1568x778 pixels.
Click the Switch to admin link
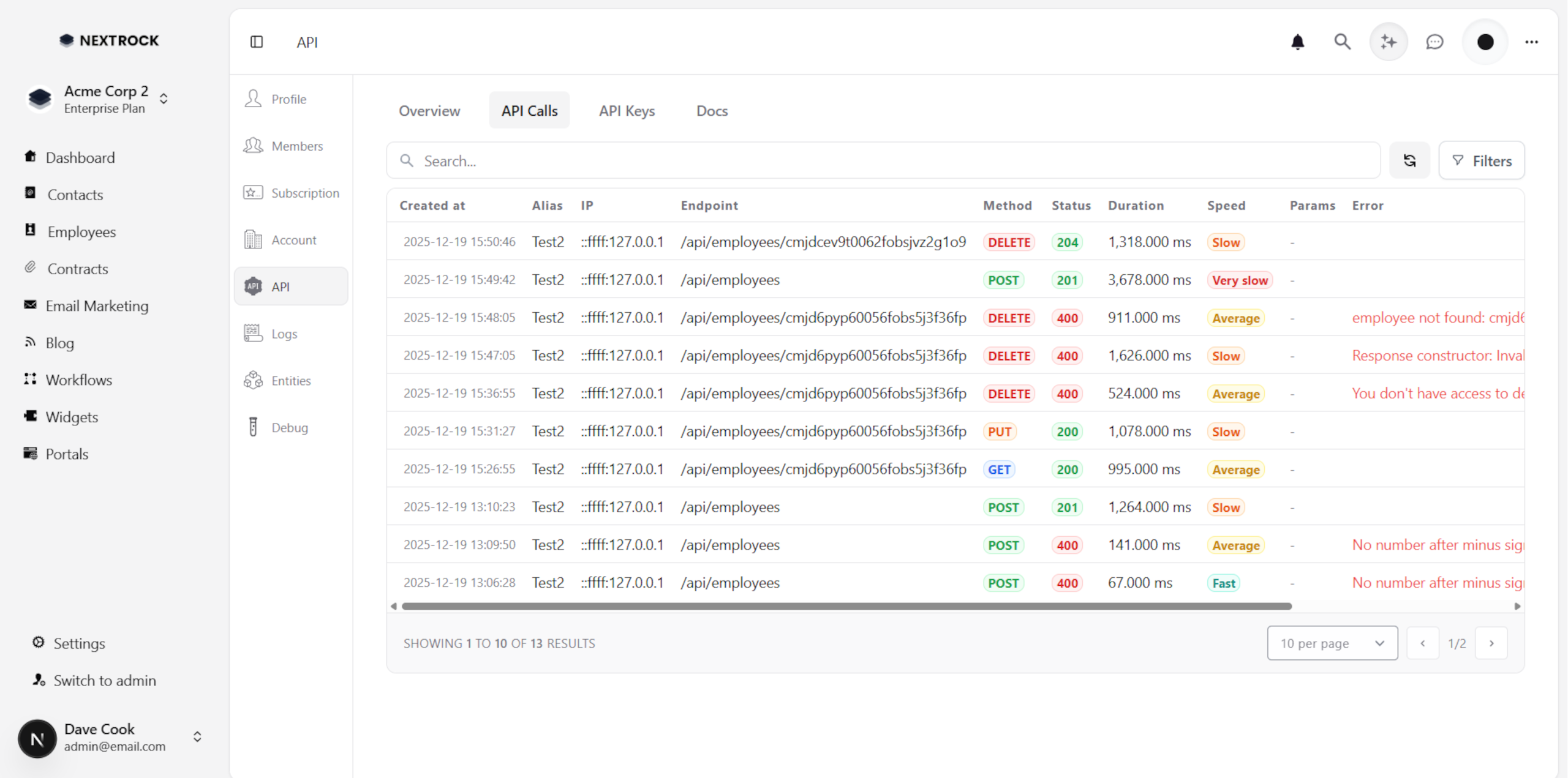pyautogui.click(x=105, y=680)
